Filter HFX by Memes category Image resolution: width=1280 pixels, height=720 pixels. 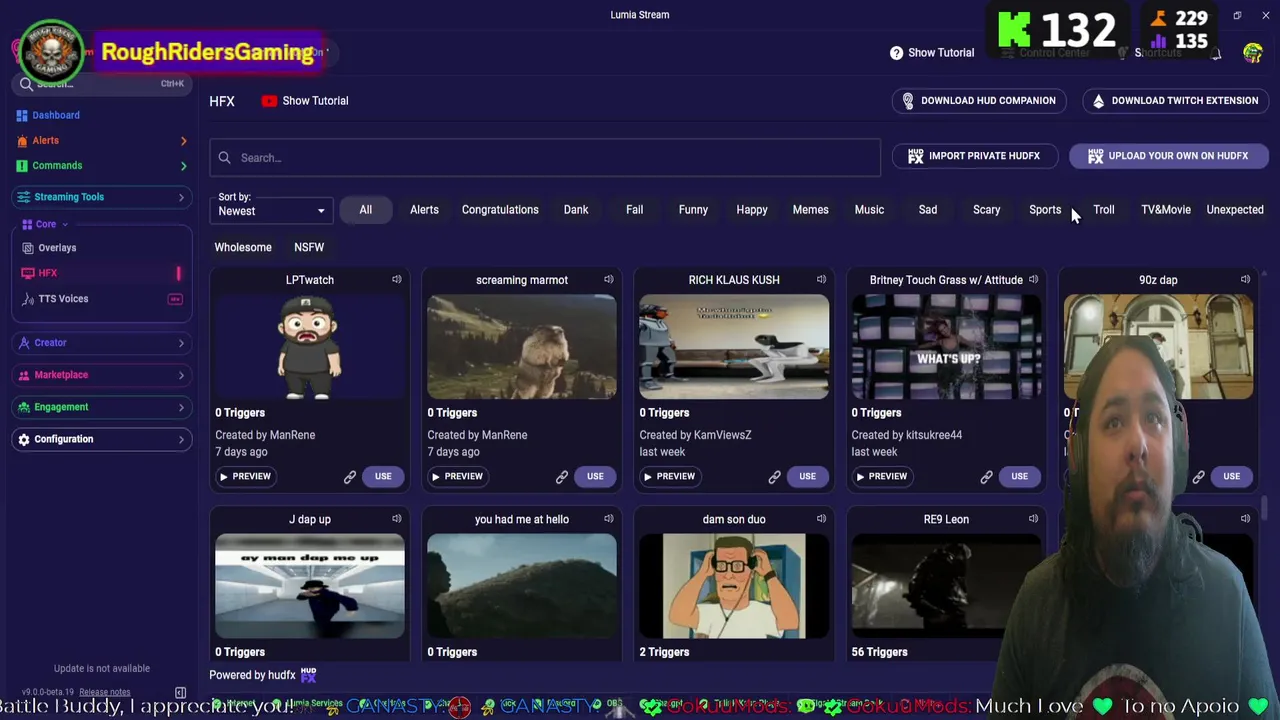click(x=810, y=210)
